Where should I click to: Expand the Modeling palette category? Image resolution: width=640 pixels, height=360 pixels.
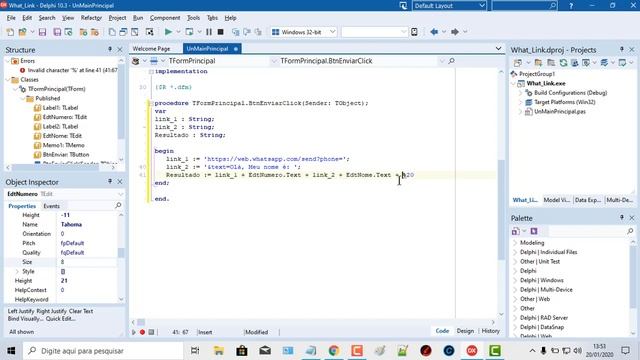[x=515, y=243]
